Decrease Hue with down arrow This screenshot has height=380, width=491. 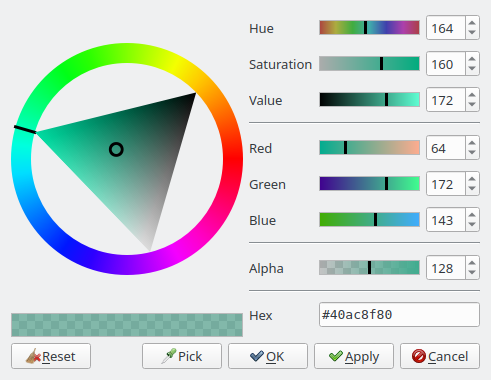(472, 32)
